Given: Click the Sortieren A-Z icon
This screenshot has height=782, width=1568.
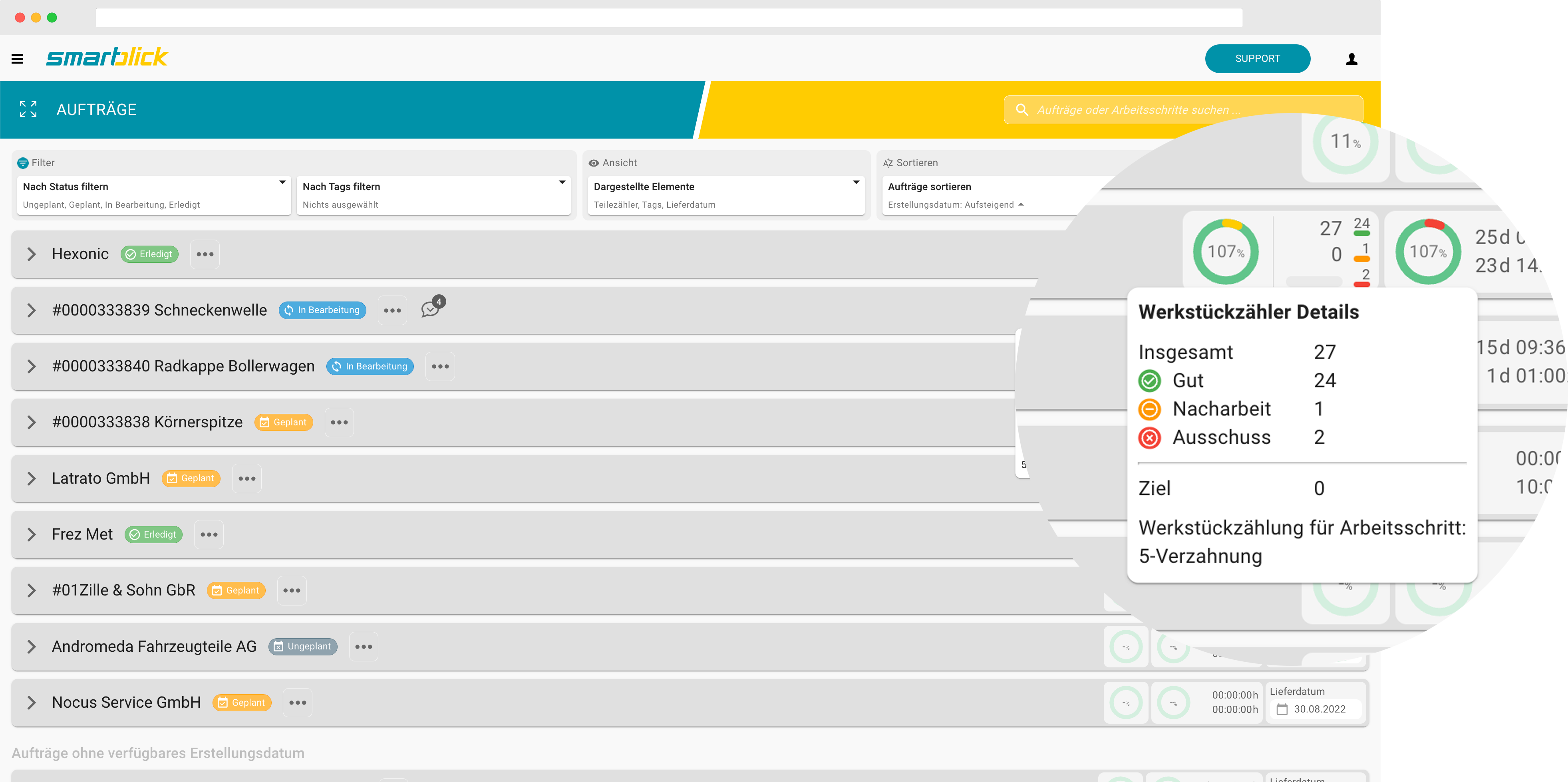Looking at the screenshot, I should [888, 163].
